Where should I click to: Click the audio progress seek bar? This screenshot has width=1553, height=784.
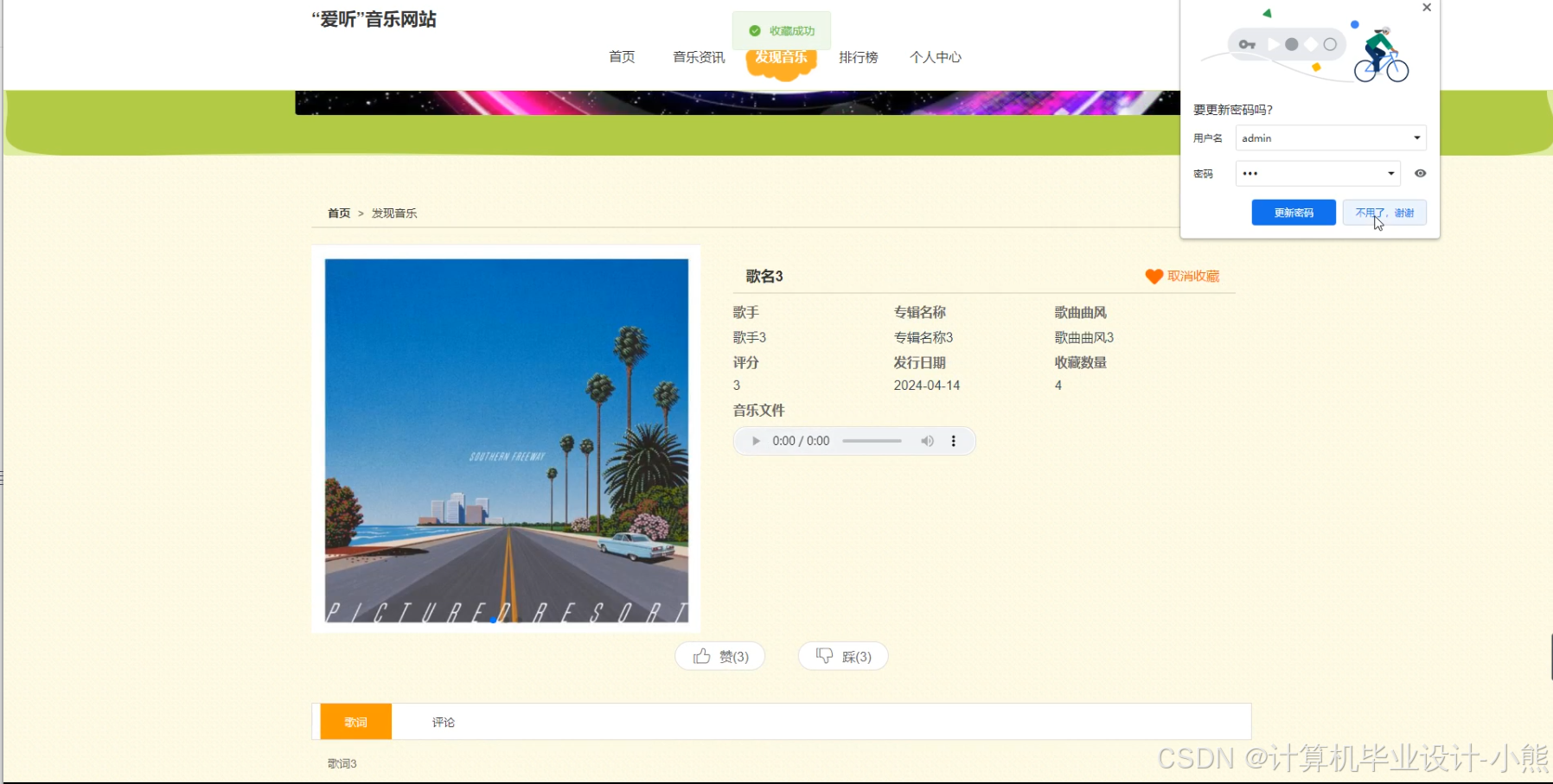coord(872,441)
